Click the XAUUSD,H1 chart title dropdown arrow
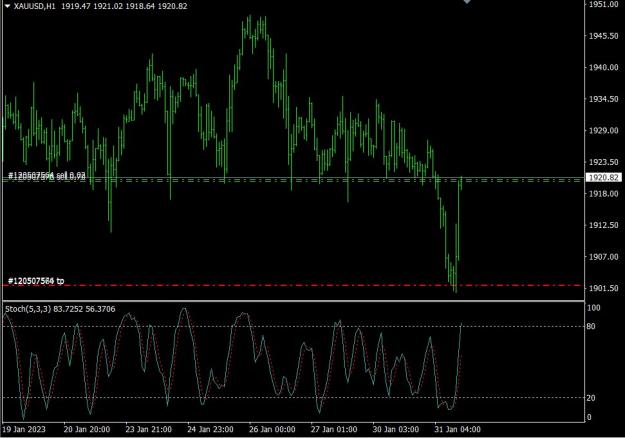Viewport: 625px width, 438px height. pyautogui.click(x=7, y=6)
